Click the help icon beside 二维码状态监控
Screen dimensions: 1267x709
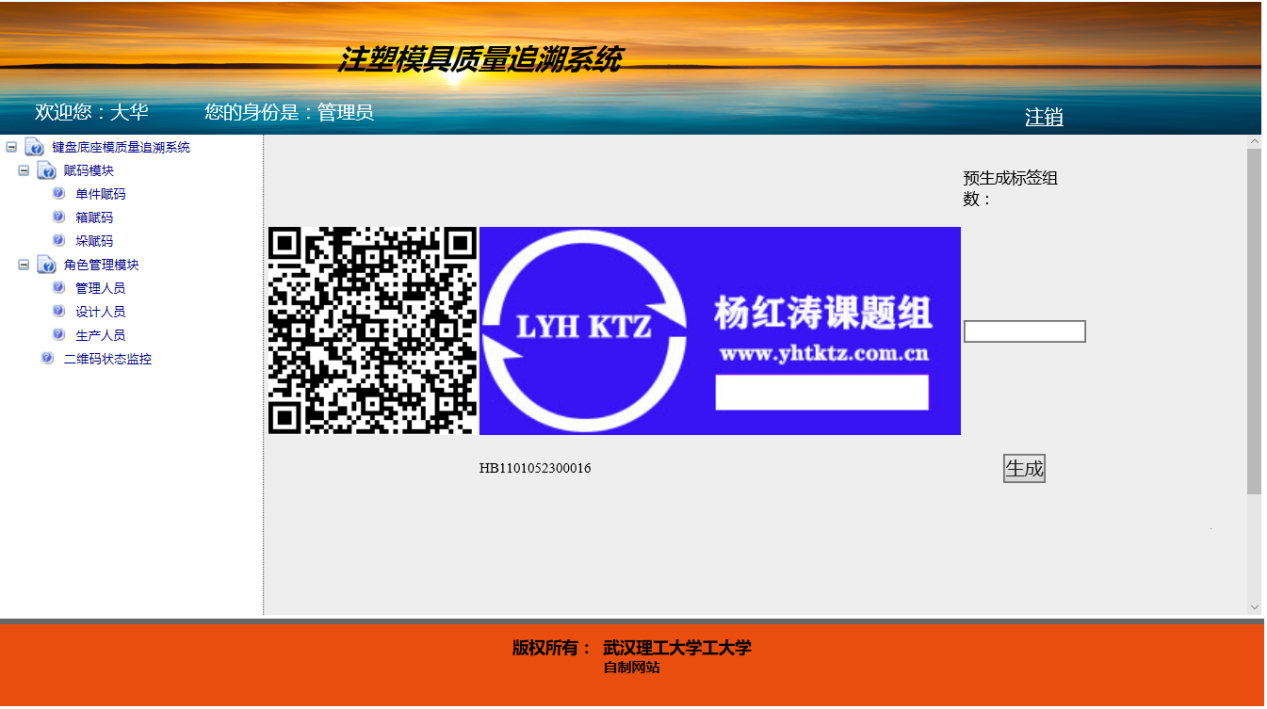pos(47,358)
